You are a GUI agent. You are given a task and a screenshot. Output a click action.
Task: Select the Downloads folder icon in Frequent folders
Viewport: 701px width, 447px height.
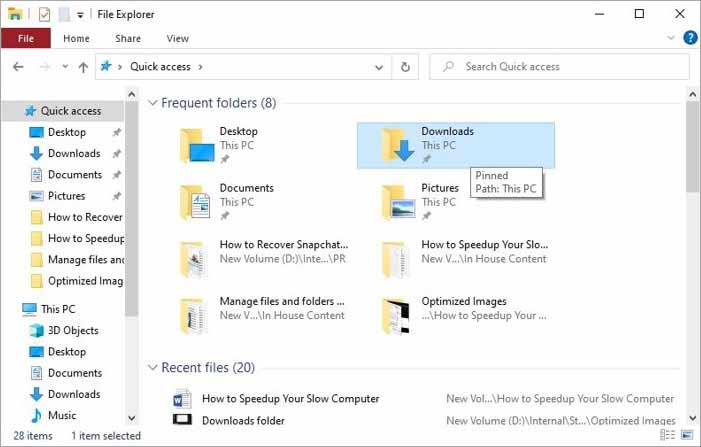(x=398, y=145)
